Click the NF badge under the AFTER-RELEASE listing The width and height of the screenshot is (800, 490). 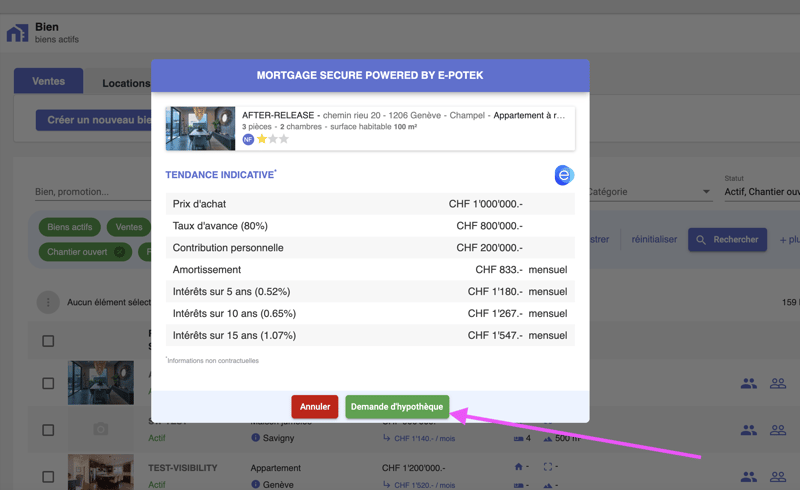[x=248, y=139]
